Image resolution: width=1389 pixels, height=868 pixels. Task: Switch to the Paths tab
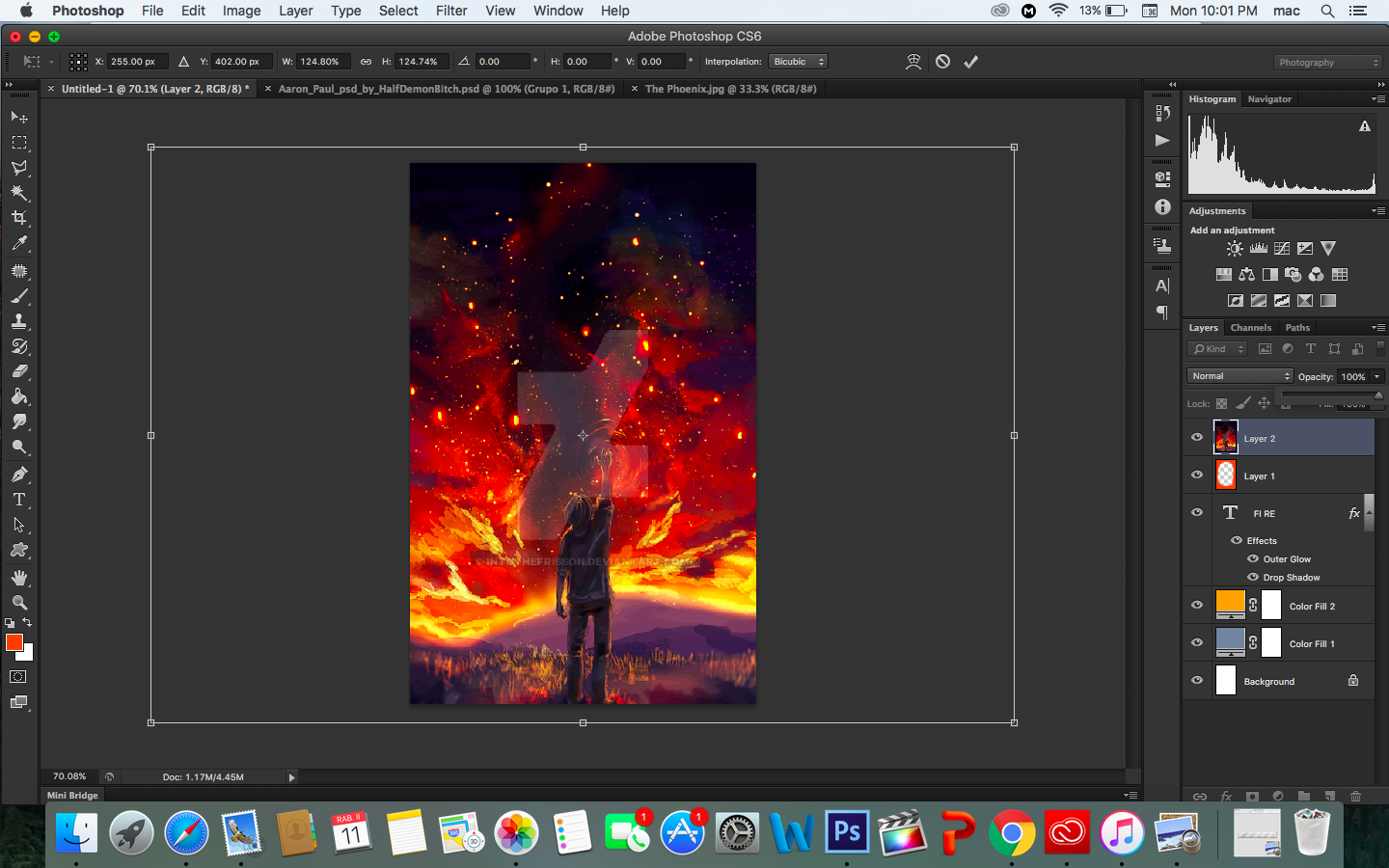pos(1297,328)
